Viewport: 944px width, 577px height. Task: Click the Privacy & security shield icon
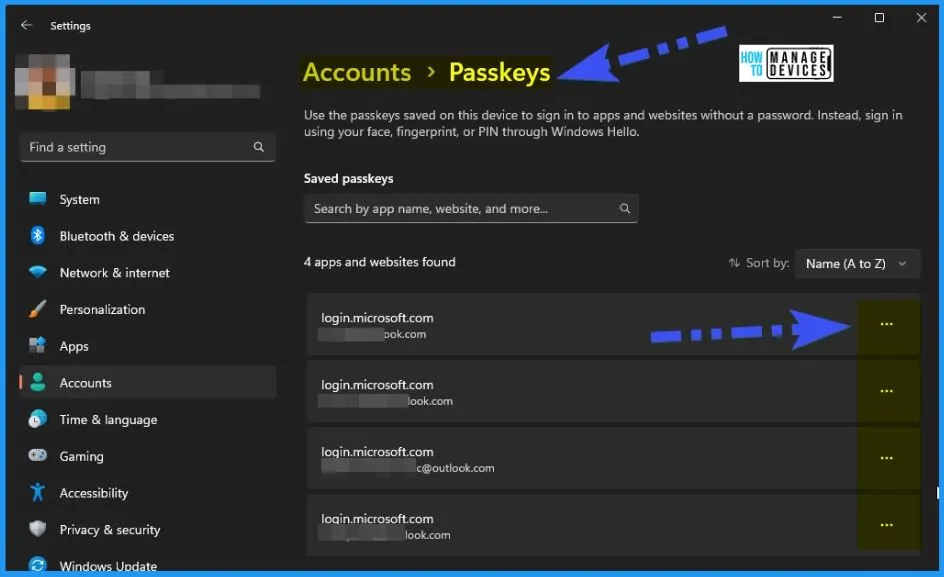coord(37,529)
